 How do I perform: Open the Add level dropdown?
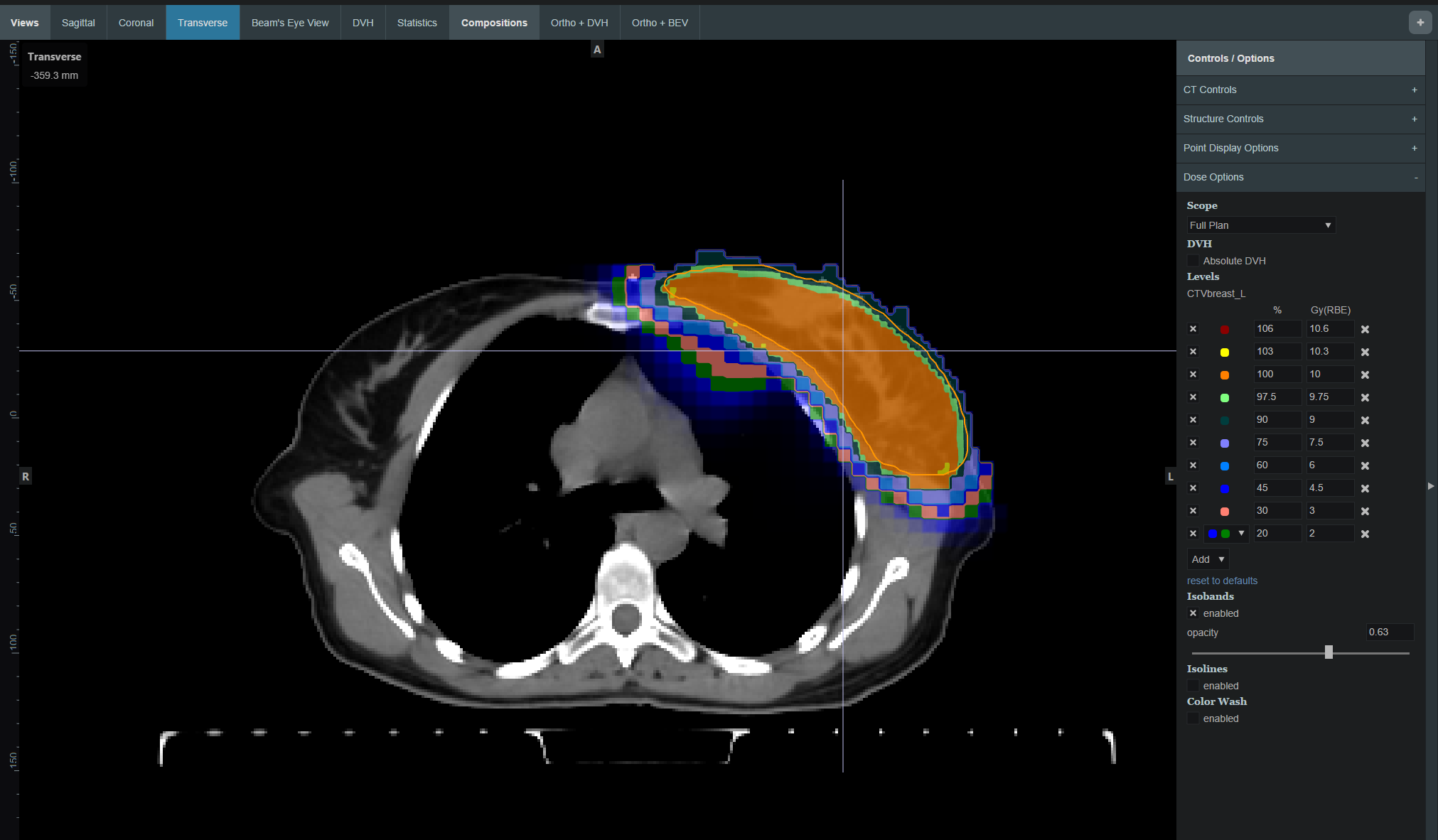pos(1207,559)
